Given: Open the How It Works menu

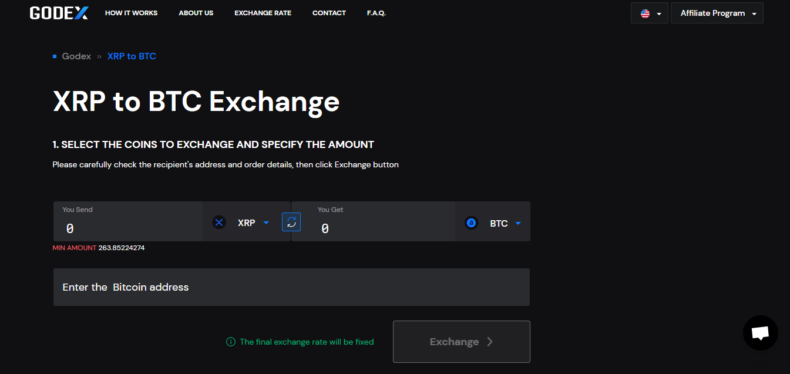Looking at the screenshot, I should tap(131, 13).
